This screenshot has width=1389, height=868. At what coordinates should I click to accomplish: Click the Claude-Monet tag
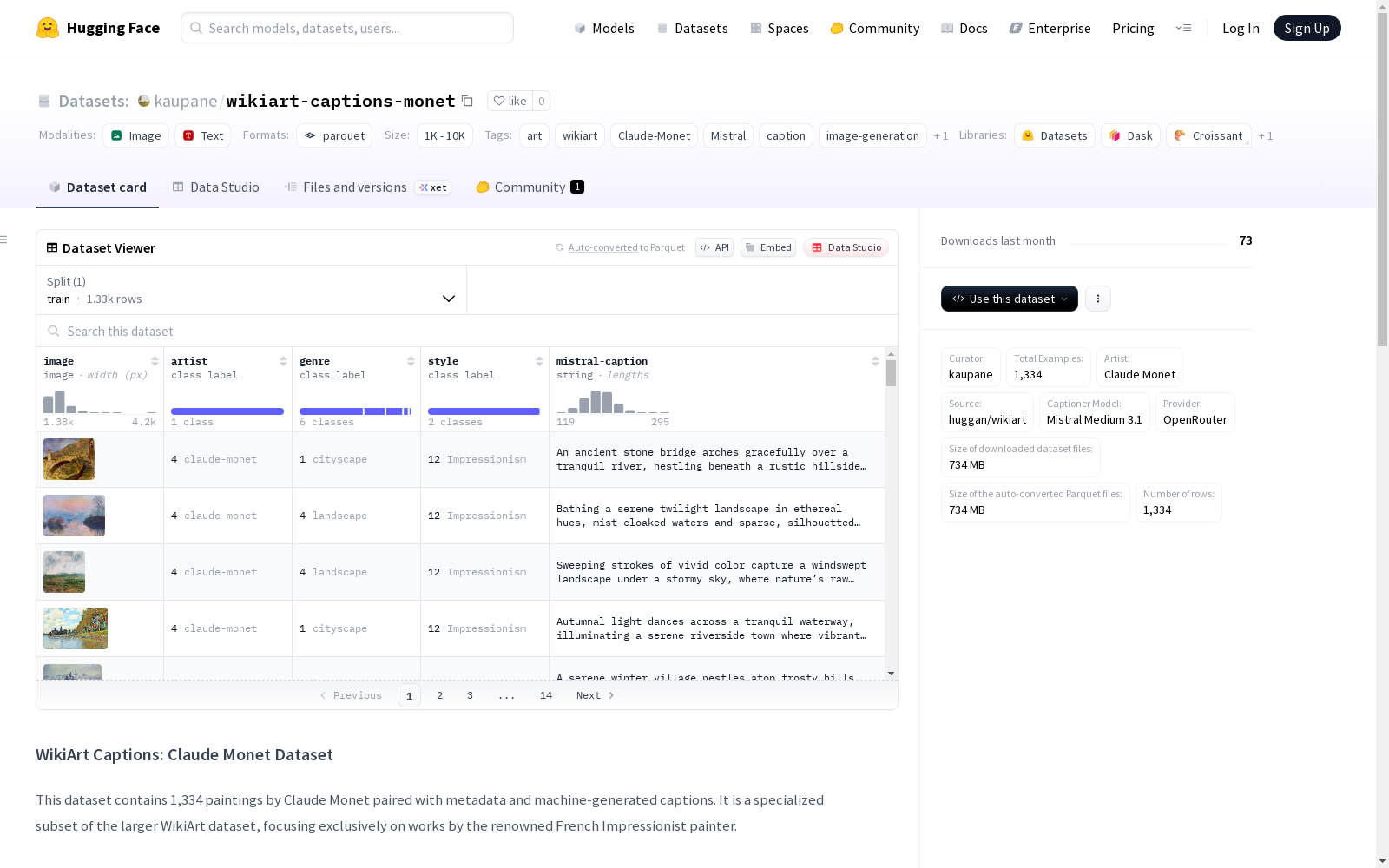tap(654, 135)
